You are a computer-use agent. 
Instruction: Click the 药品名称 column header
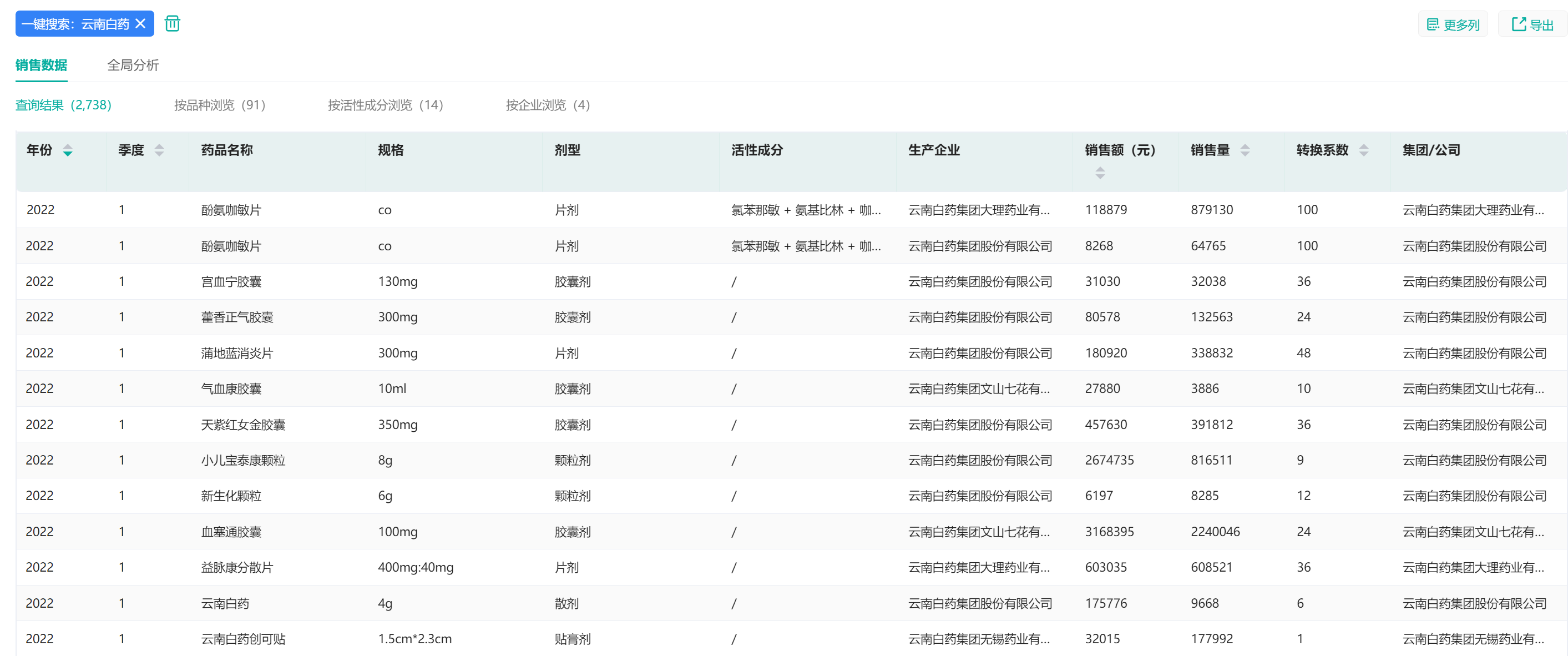[x=226, y=150]
